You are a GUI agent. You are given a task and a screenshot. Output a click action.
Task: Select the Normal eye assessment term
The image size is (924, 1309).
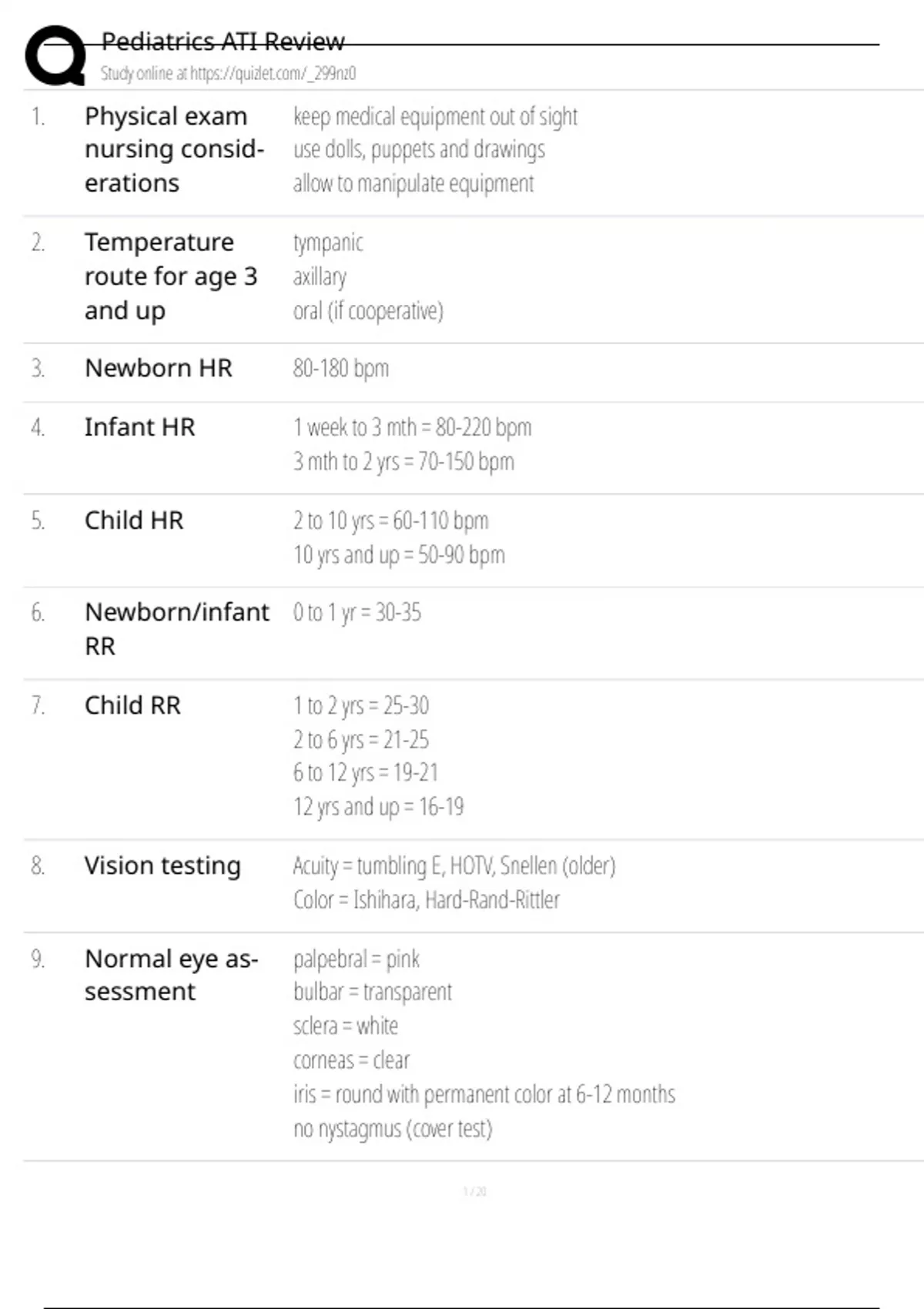[172, 975]
